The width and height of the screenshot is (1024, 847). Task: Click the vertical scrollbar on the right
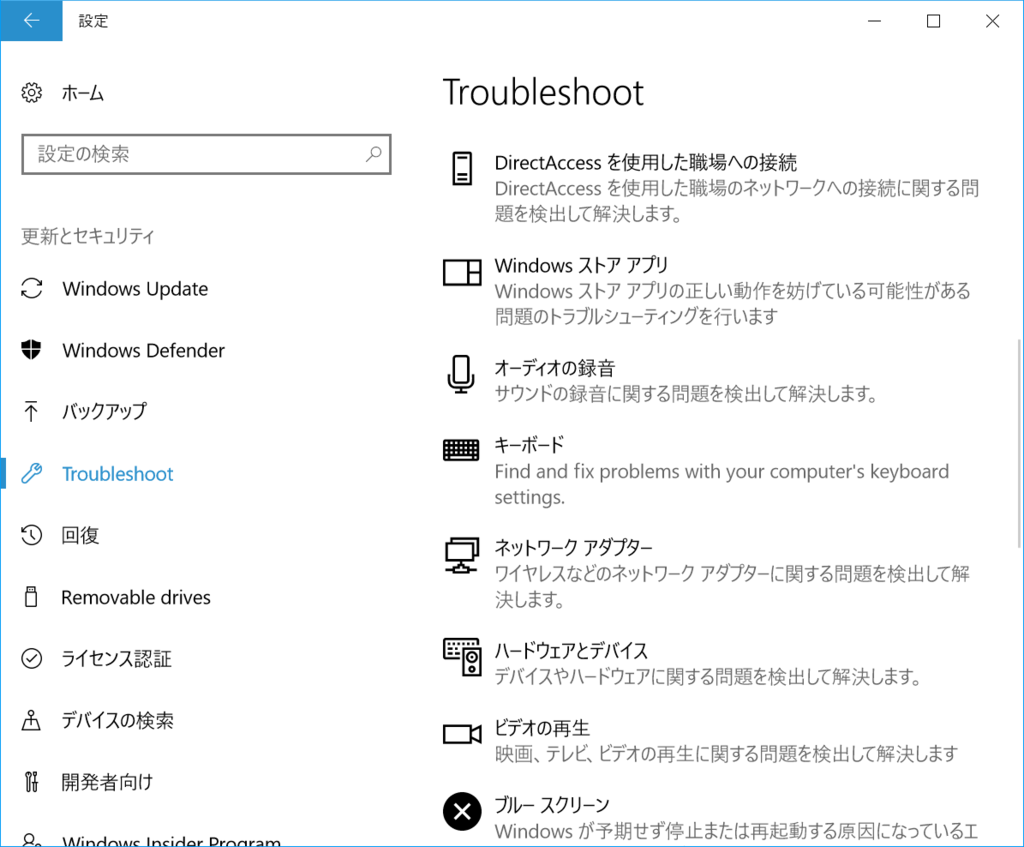pyautogui.click(x=1019, y=443)
